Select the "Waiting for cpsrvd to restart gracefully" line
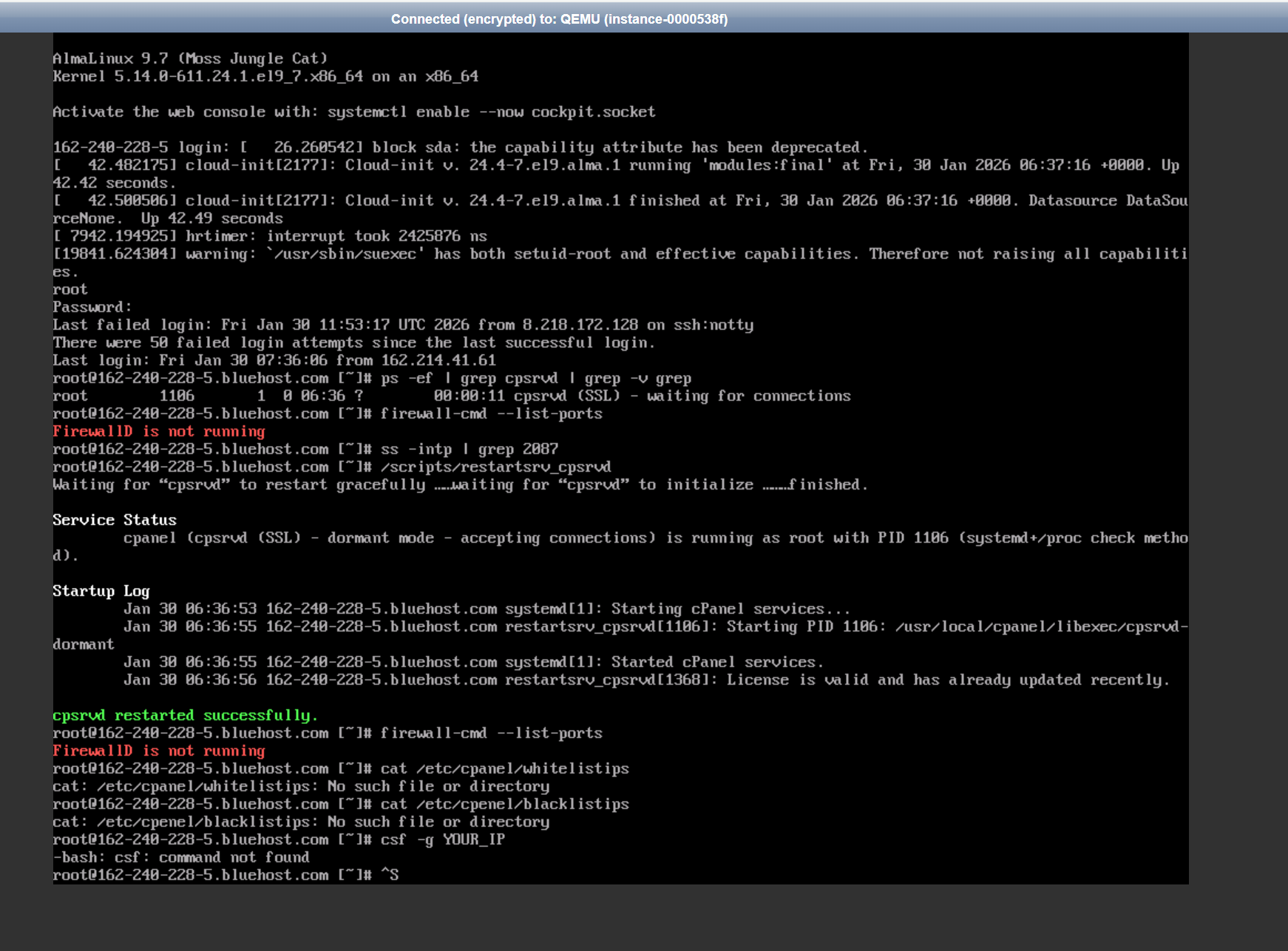This screenshot has width=1288, height=951. tap(460, 484)
